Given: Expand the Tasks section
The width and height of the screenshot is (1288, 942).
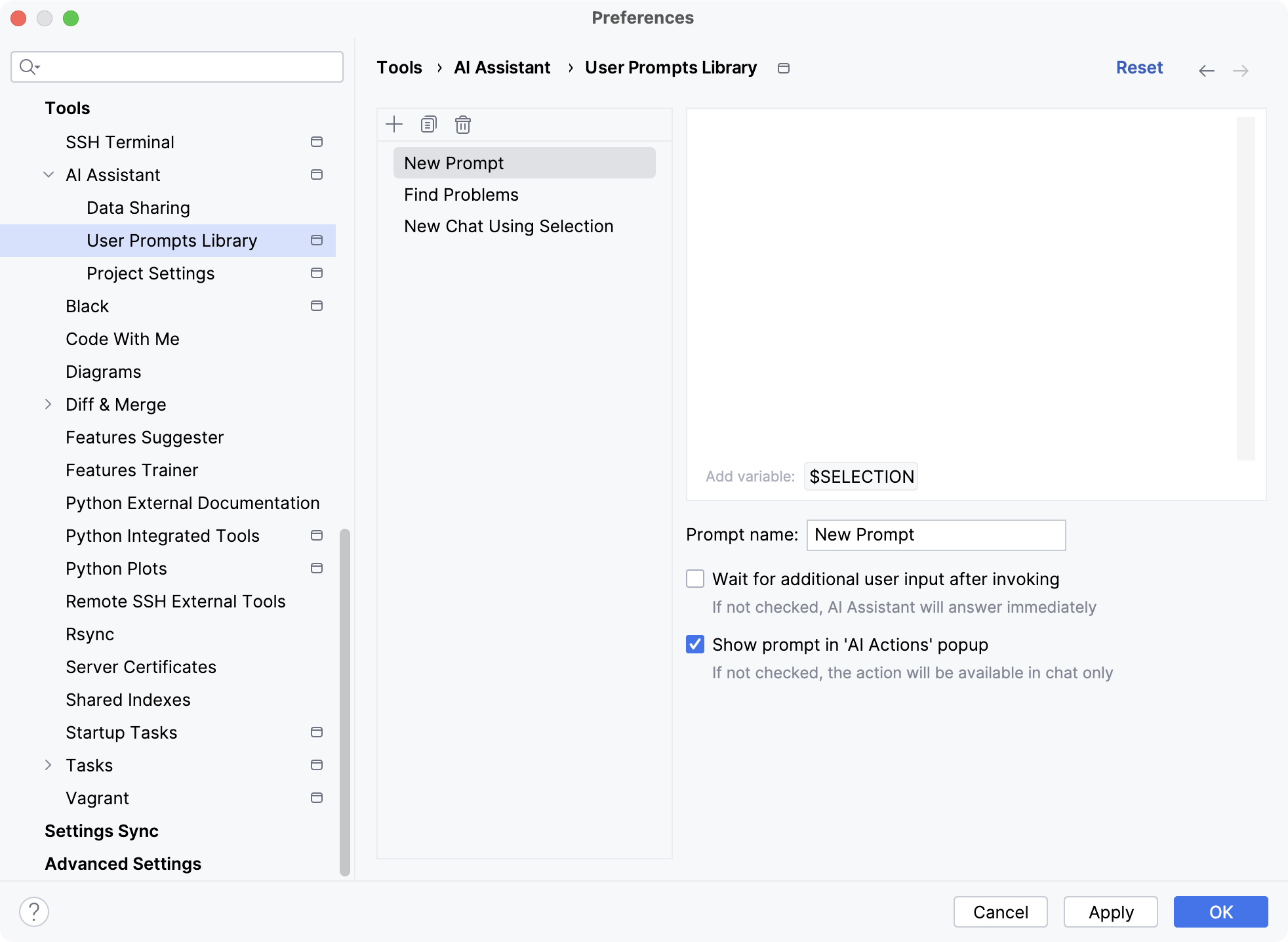Looking at the screenshot, I should click(x=48, y=765).
